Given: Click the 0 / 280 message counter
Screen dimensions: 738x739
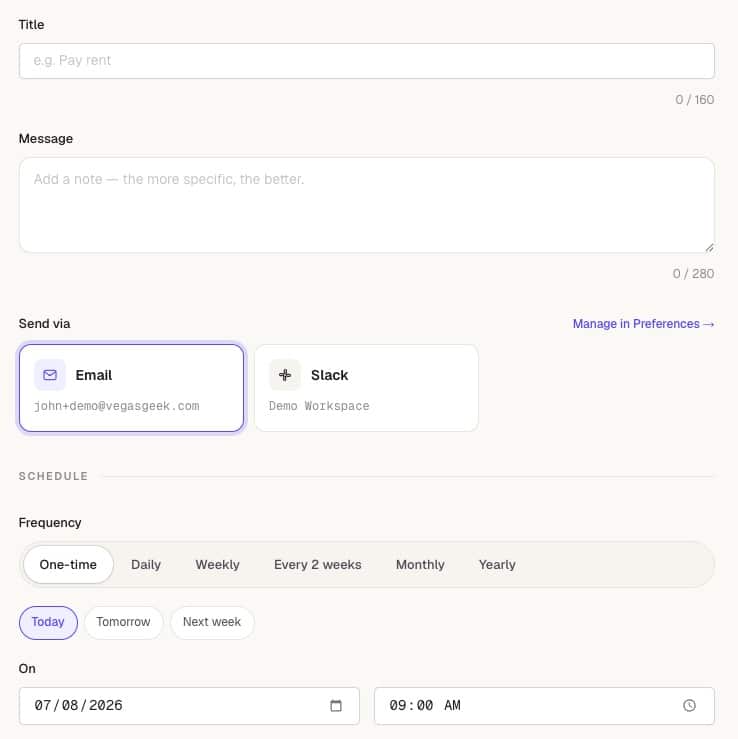Looking at the screenshot, I should (x=693, y=274).
